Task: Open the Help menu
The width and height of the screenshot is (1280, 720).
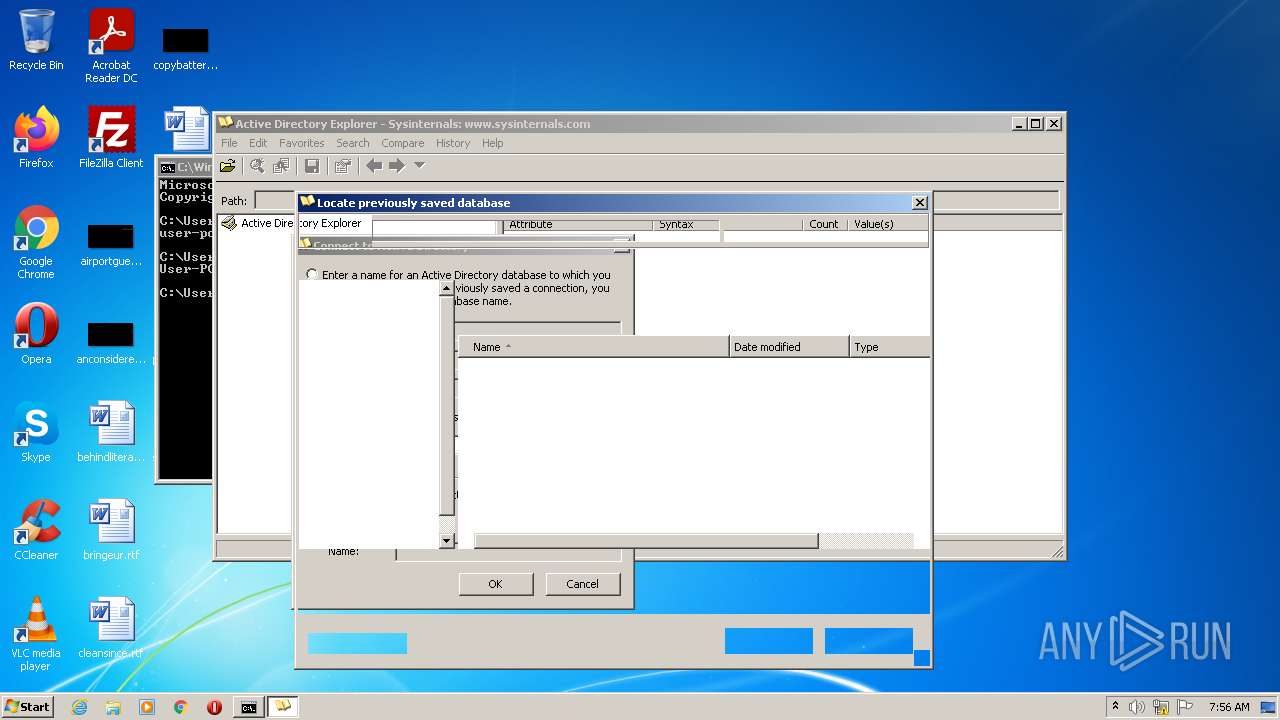Action: [x=492, y=143]
